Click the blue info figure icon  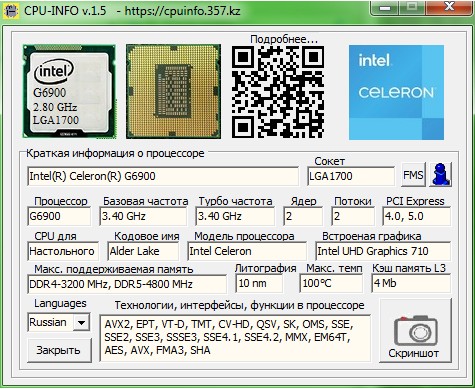pos(440,174)
